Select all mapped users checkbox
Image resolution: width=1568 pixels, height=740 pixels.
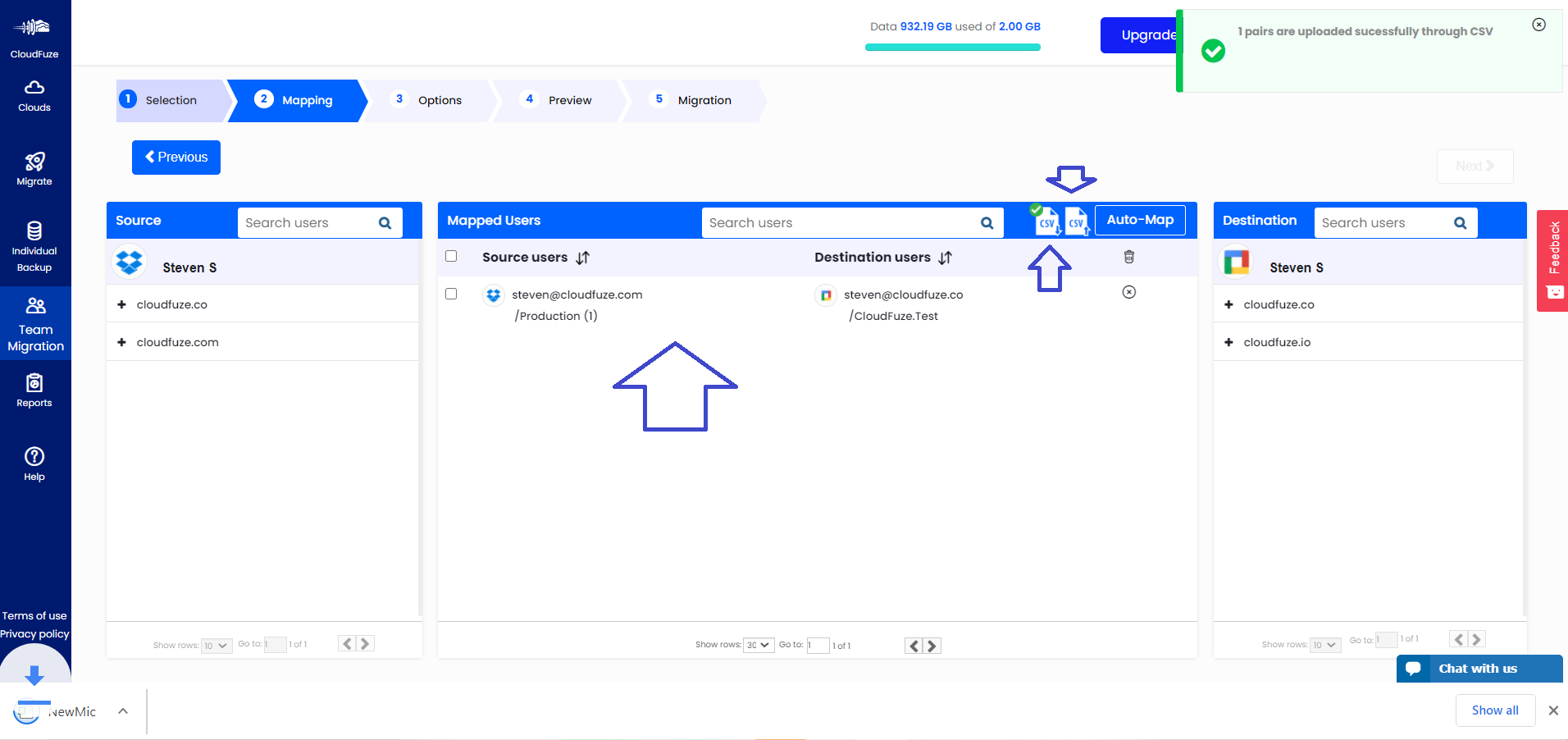[x=451, y=256]
